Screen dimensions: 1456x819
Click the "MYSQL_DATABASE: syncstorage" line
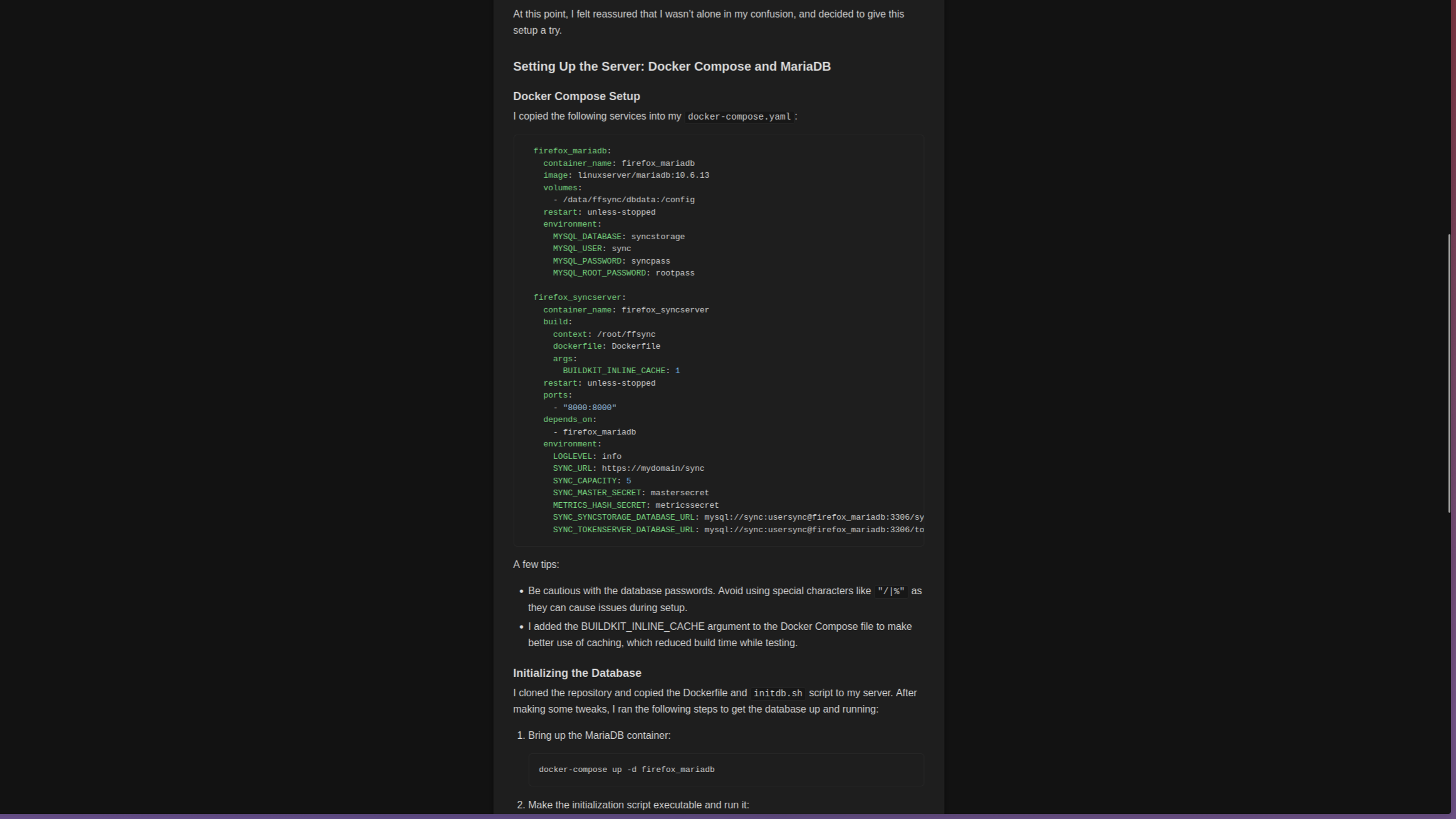pyautogui.click(x=618, y=237)
